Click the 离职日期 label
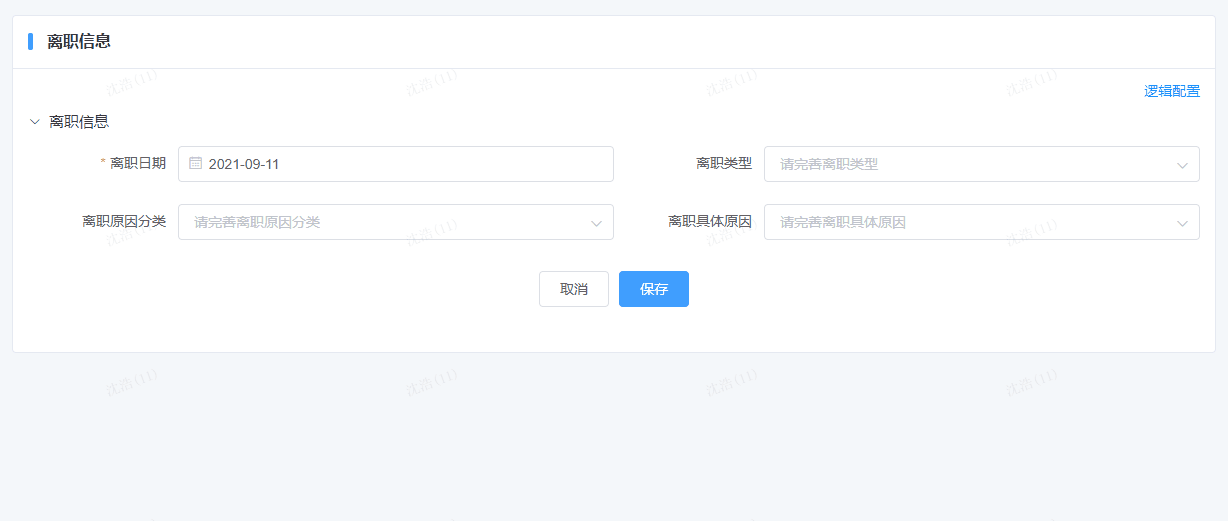The width and height of the screenshot is (1228, 521). click(x=138, y=163)
